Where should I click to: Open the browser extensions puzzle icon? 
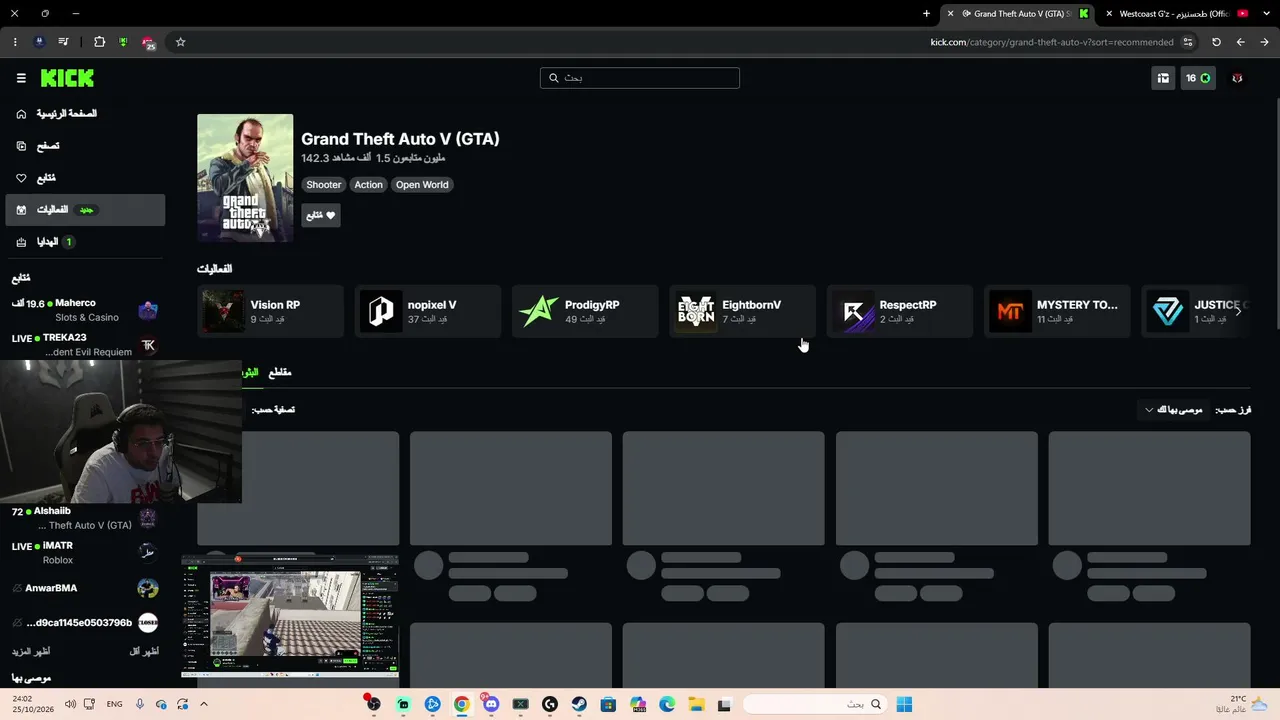(x=99, y=42)
